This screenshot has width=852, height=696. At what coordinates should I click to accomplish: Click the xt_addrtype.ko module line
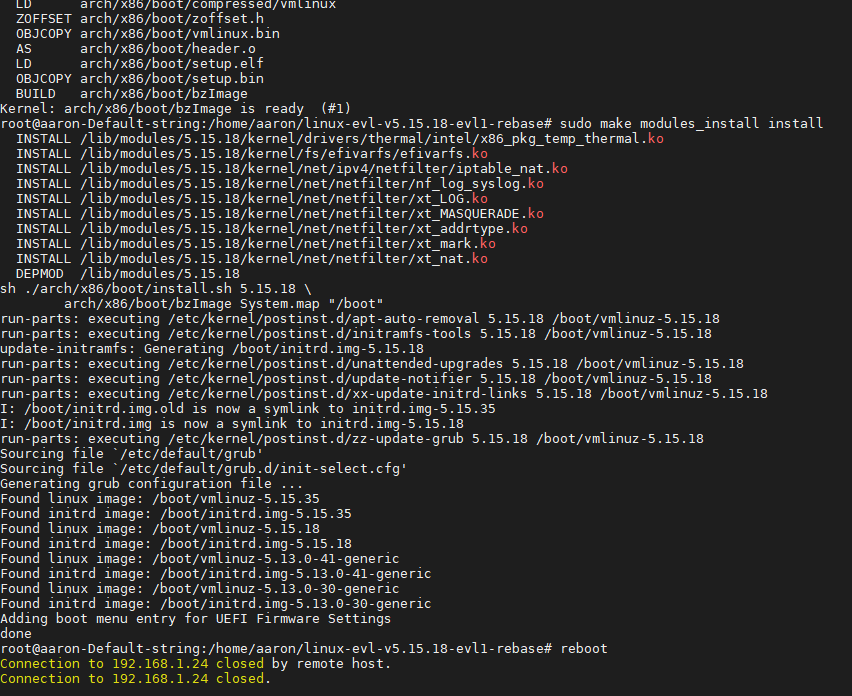click(272, 229)
